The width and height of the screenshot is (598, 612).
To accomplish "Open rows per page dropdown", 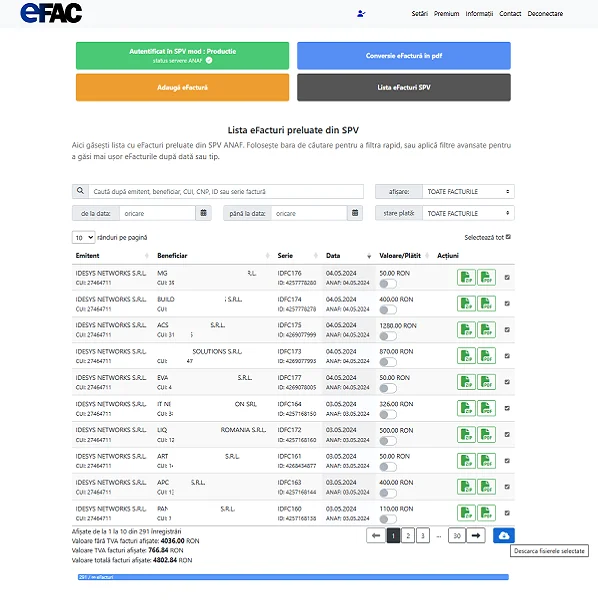I will coord(83,237).
